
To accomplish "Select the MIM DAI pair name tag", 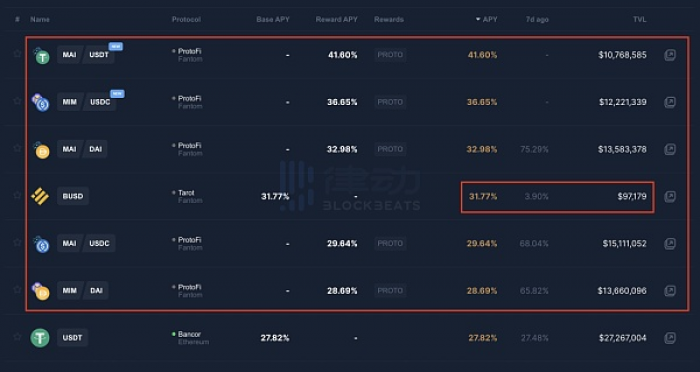I will point(83,291).
